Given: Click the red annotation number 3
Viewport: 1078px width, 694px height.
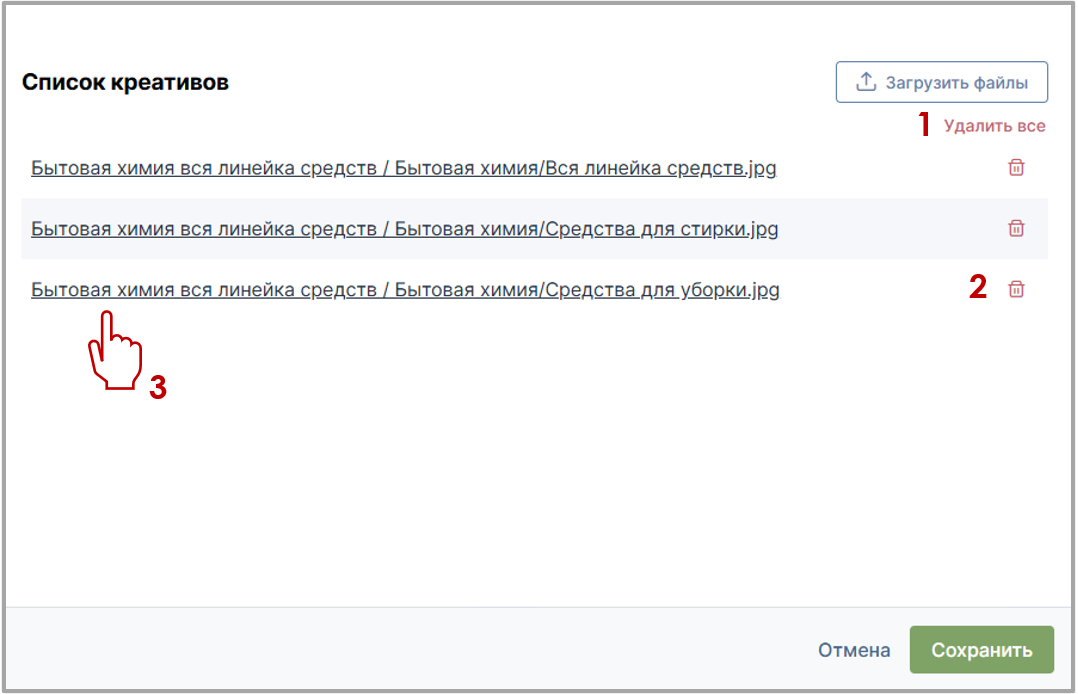Looking at the screenshot, I should pos(158,389).
